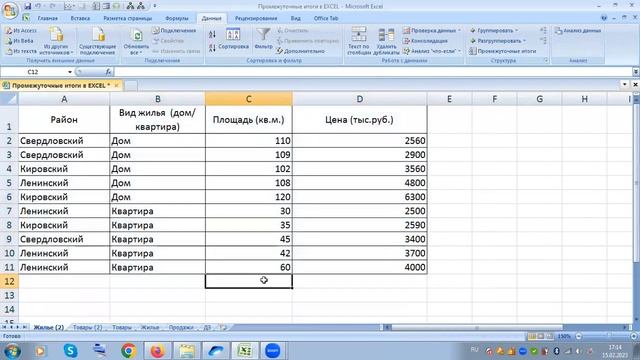640x360 pixels.
Task: Click the Select All corner box
Action: [9, 99]
